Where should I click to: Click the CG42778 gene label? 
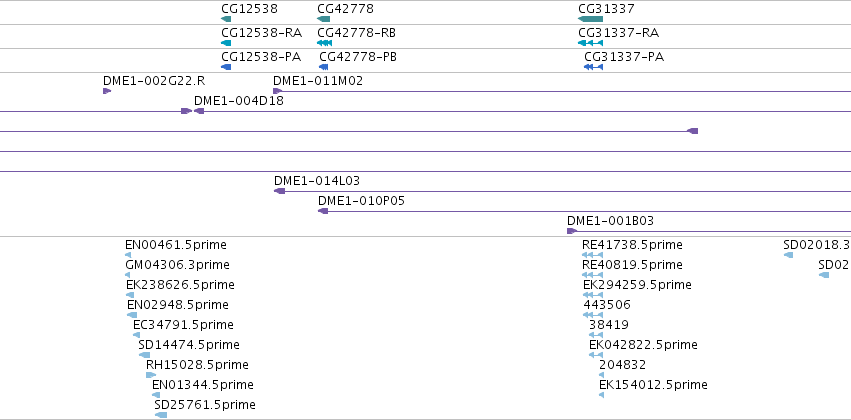345,9
